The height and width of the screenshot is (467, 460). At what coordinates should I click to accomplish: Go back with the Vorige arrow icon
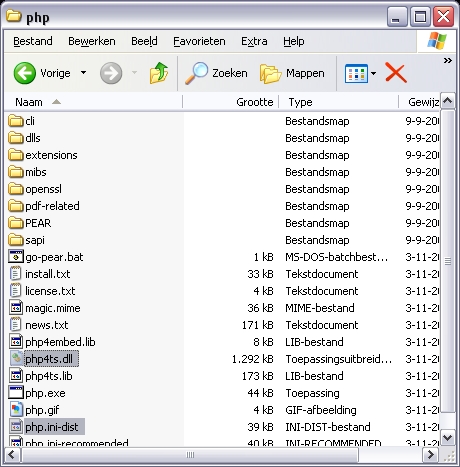tap(24, 73)
